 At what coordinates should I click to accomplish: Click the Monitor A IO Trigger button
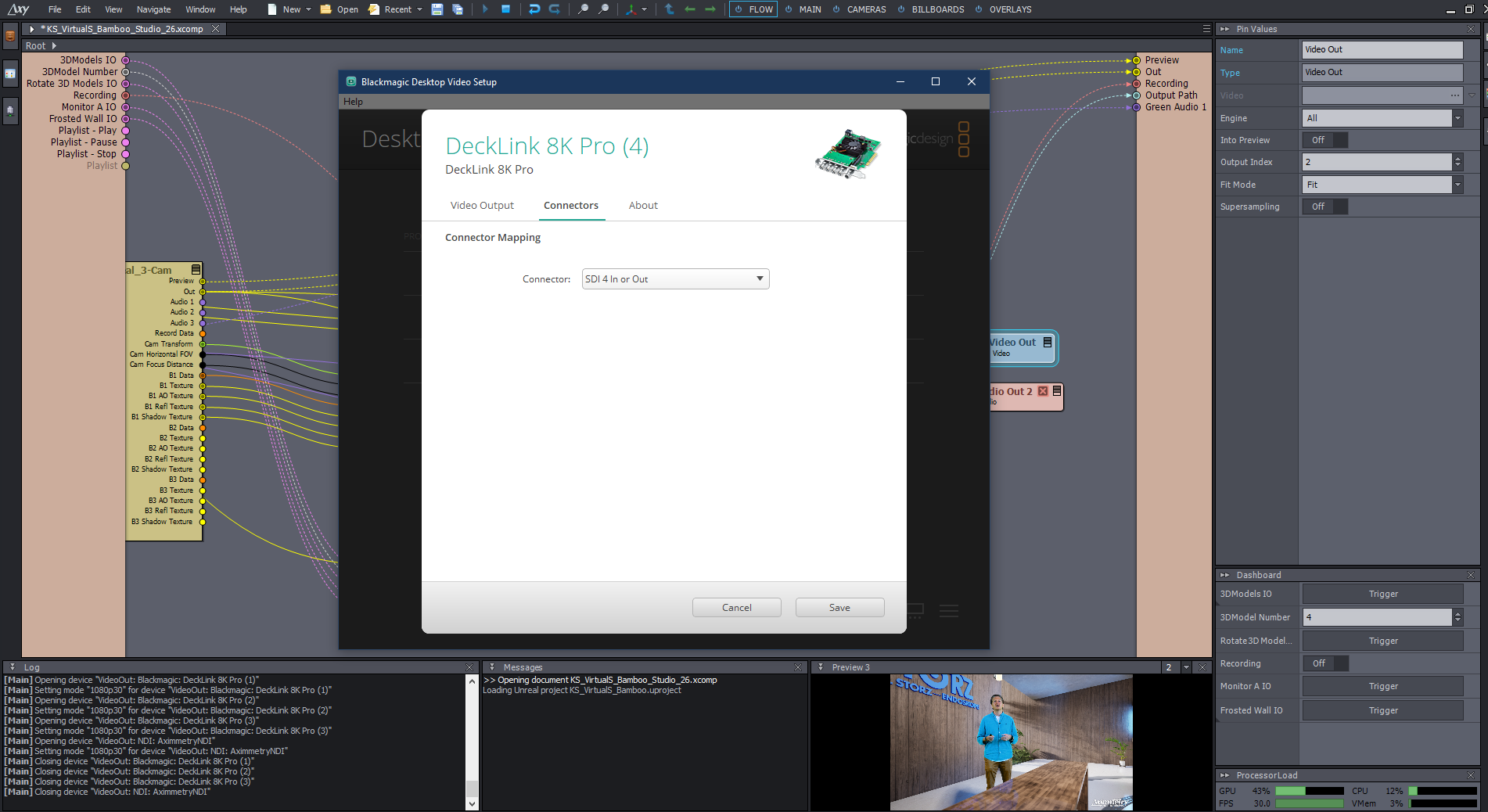tap(1382, 686)
